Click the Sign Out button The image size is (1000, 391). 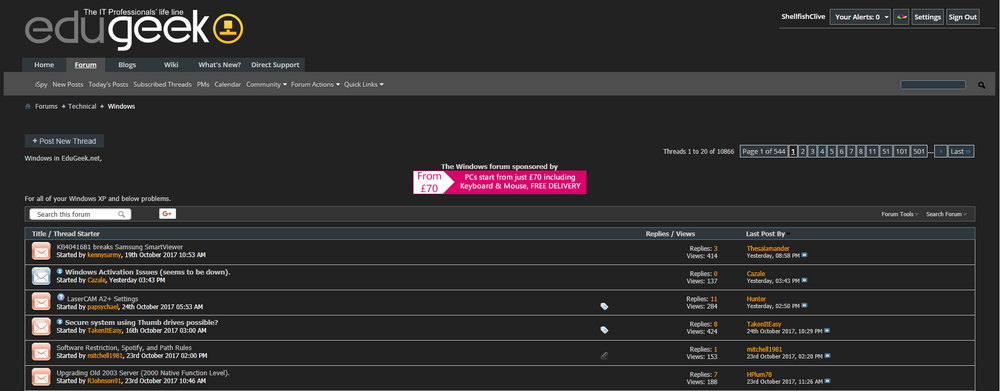coord(962,17)
